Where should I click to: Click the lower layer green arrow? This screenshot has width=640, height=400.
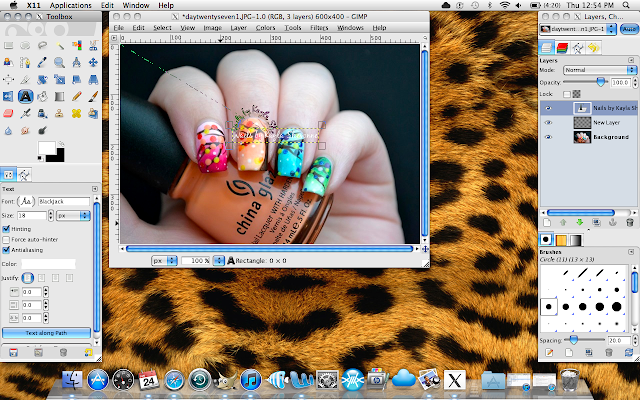pos(580,223)
